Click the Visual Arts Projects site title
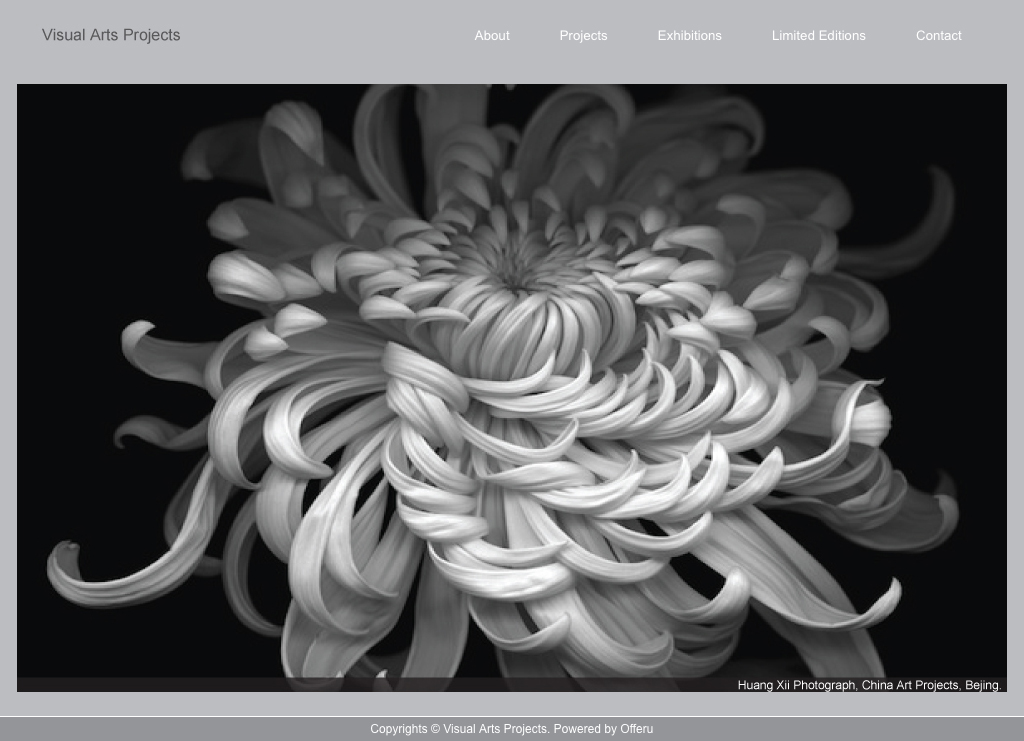This screenshot has width=1024, height=741. pyautogui.click(x=111, y=35)
